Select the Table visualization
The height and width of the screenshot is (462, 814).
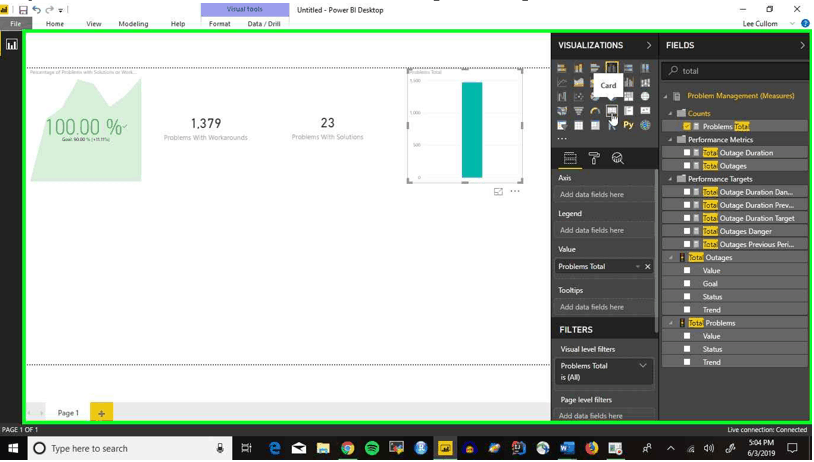(578, 125)
